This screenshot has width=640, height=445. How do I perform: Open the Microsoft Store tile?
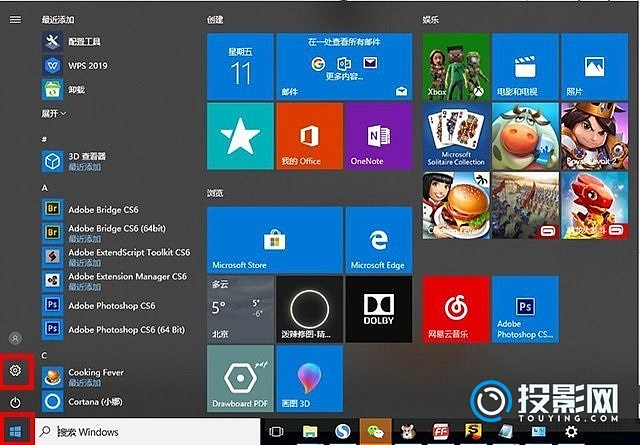click(275, 240)
